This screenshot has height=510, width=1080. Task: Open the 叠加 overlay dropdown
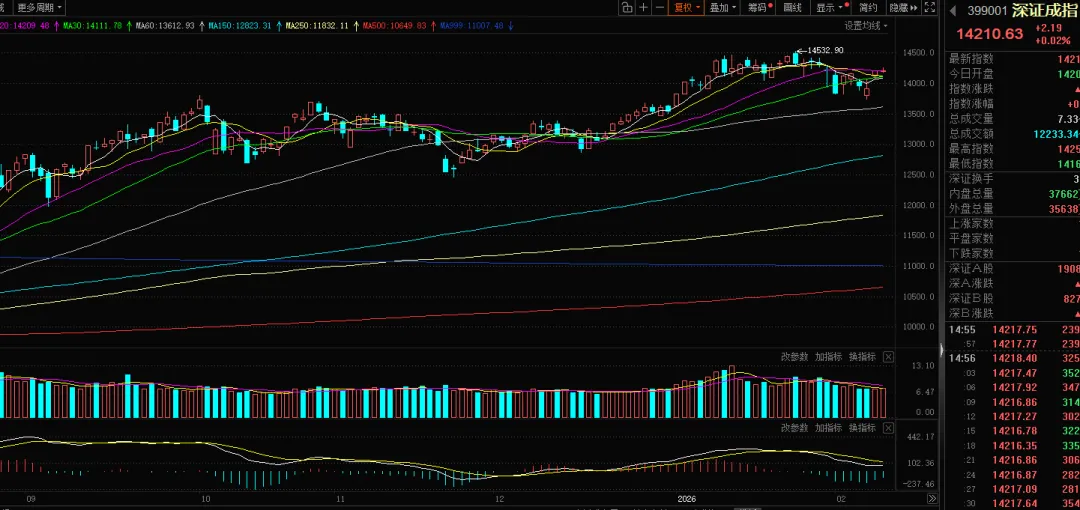pos(723,8)
